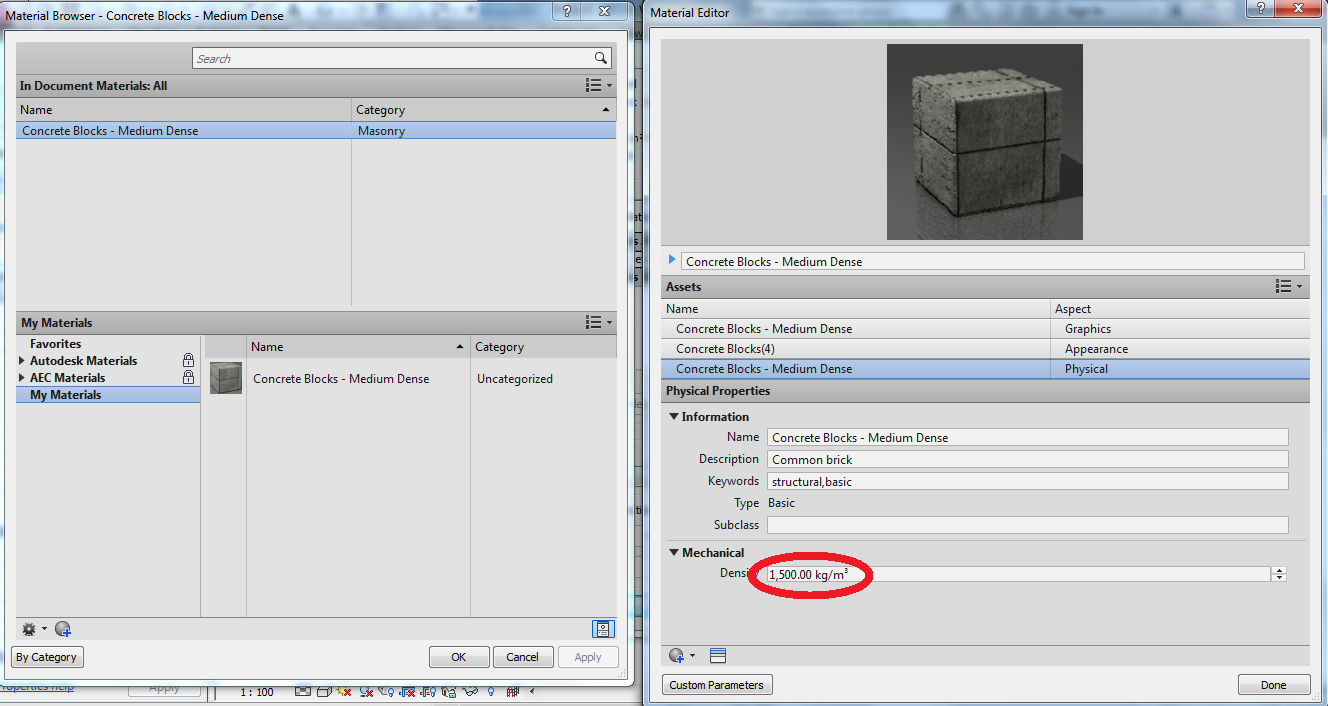Click the Properties help link behind the browser
Image resolution: width=1328 pixels, height=706 pixels.
(37, 687)
